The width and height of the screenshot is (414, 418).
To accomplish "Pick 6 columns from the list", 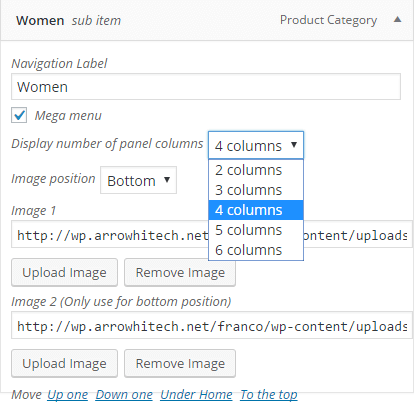I will click(256, 250).
